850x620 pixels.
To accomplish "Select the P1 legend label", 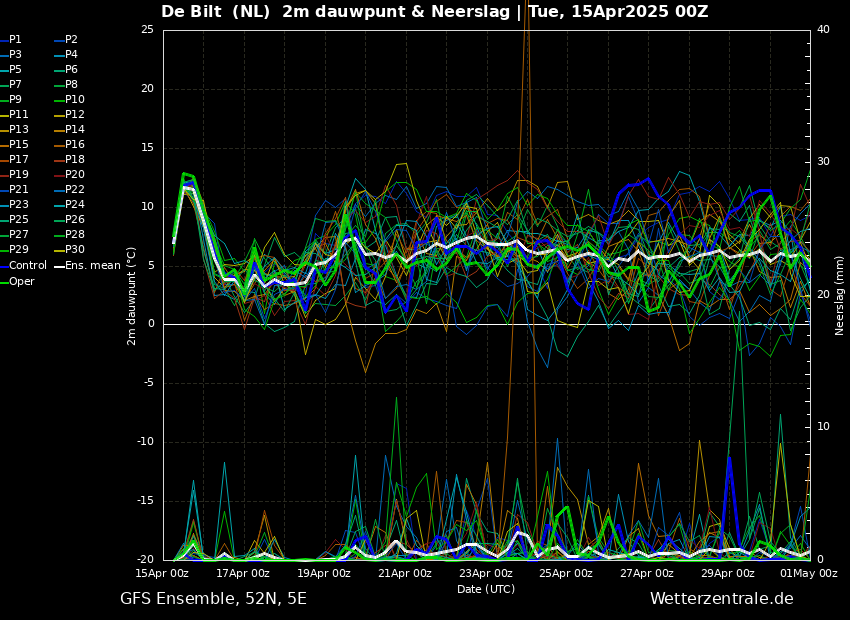I will point(15,40).
